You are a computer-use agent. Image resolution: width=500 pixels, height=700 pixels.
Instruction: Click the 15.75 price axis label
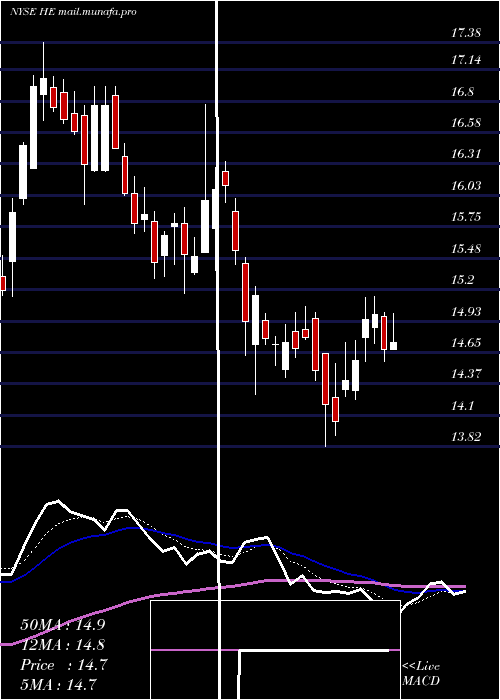466,217
